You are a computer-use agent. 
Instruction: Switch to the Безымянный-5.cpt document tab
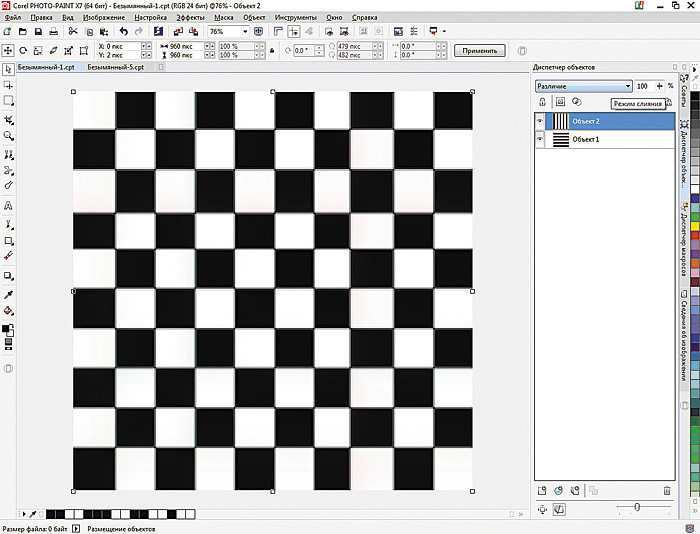coord(116,67)
